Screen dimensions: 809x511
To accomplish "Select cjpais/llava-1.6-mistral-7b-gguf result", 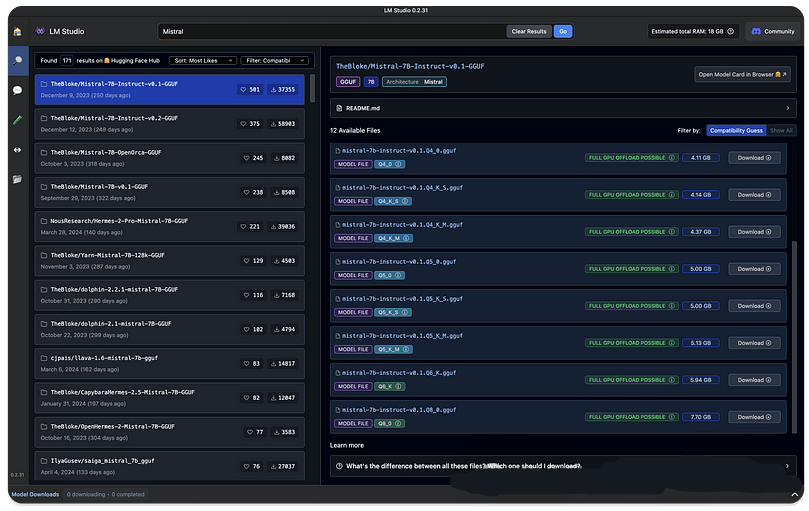I will [x=169, y=363].
